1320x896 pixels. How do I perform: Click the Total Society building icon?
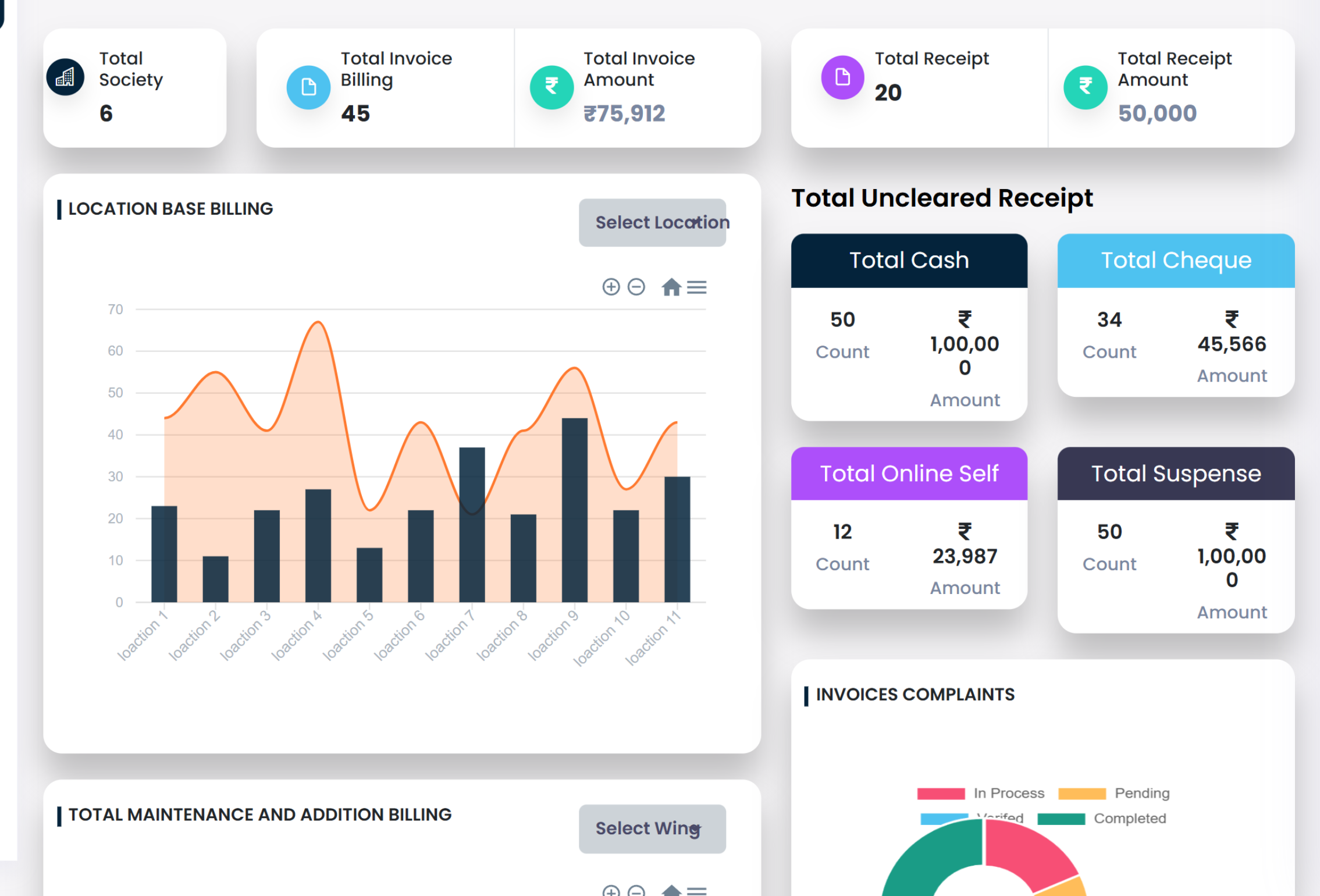65,77
